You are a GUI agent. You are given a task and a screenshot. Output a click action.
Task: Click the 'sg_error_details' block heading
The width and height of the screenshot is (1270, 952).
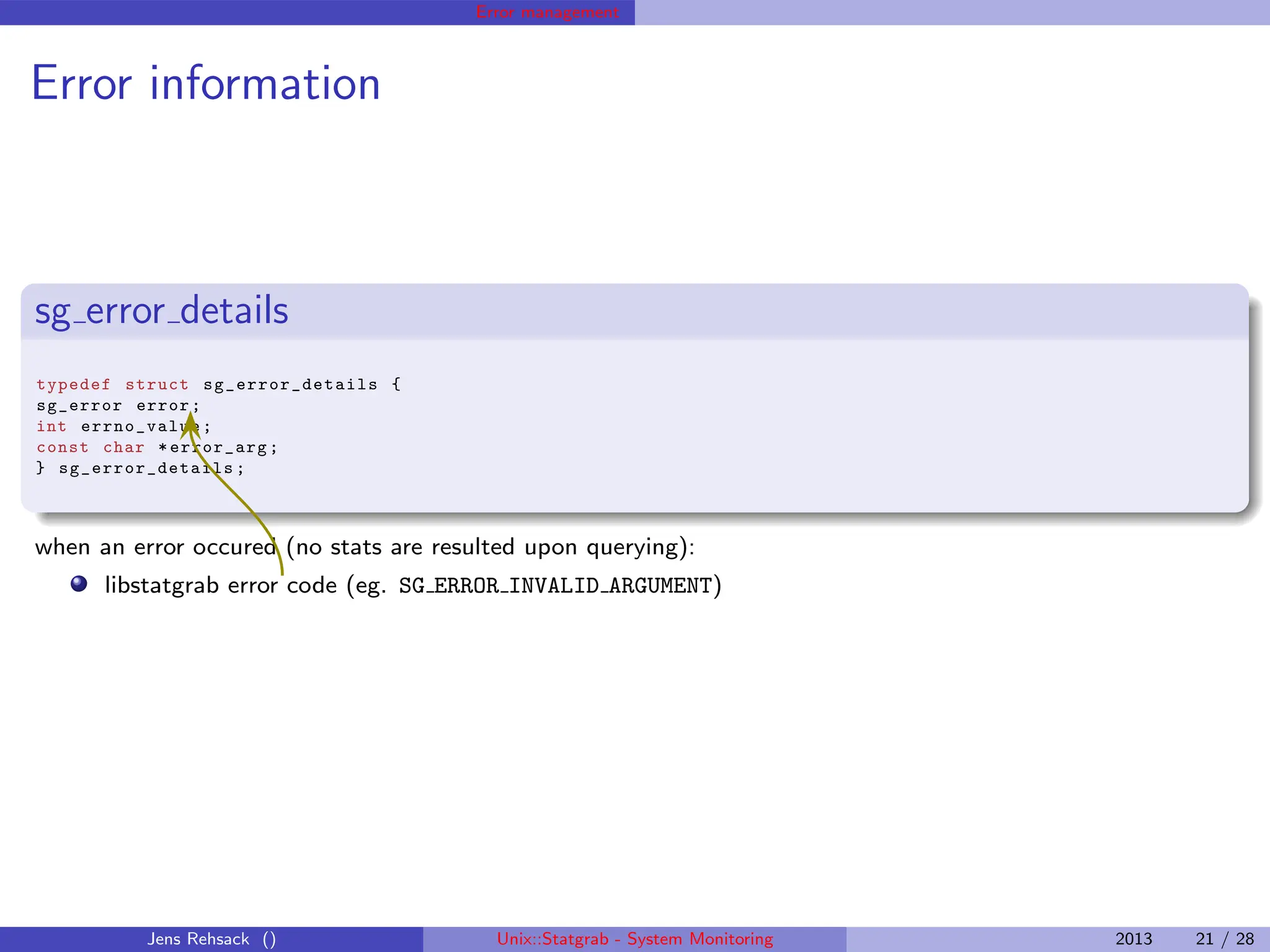pos(162,311)
